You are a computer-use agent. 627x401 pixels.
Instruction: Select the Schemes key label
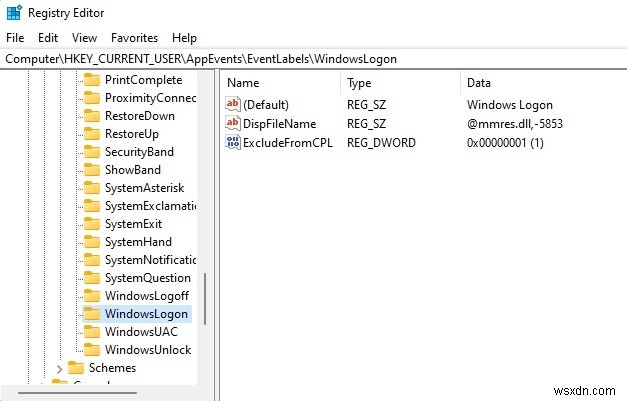pos(112,368)
